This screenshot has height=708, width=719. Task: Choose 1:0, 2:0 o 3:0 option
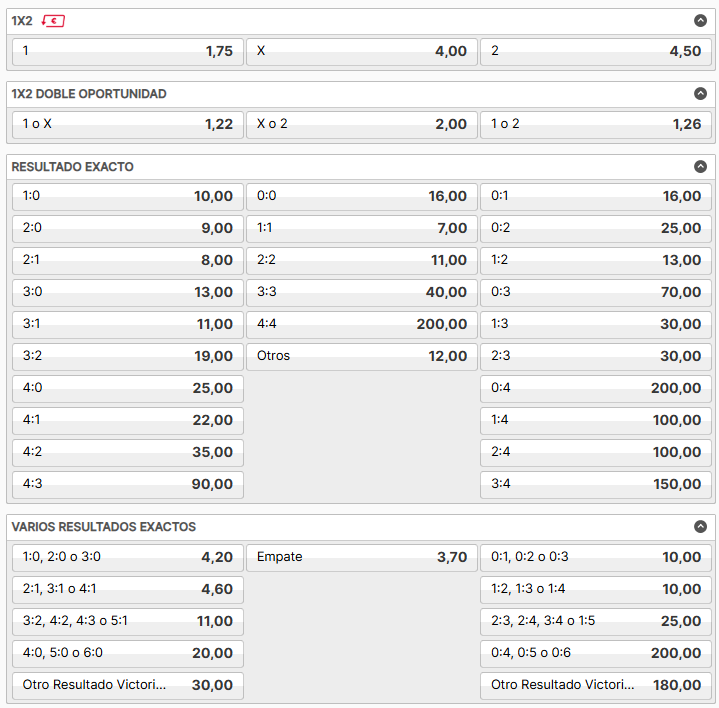(x=128, y=558)
